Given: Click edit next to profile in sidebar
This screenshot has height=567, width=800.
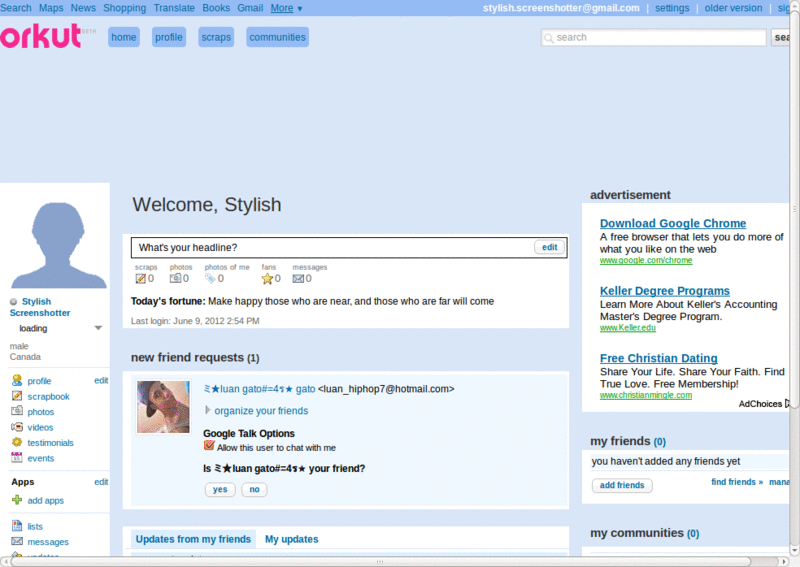Looking at the screenshot, I should coord(101,380).
